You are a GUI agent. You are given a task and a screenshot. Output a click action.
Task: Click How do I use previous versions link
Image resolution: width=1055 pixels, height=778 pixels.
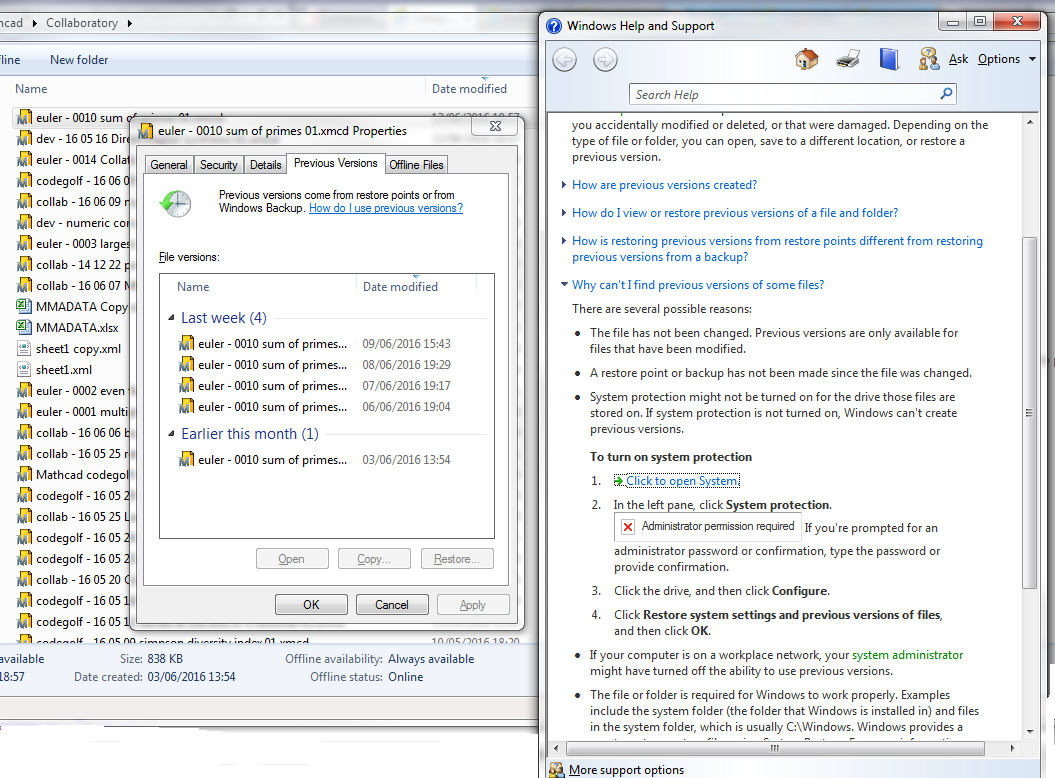click(386, 209)
